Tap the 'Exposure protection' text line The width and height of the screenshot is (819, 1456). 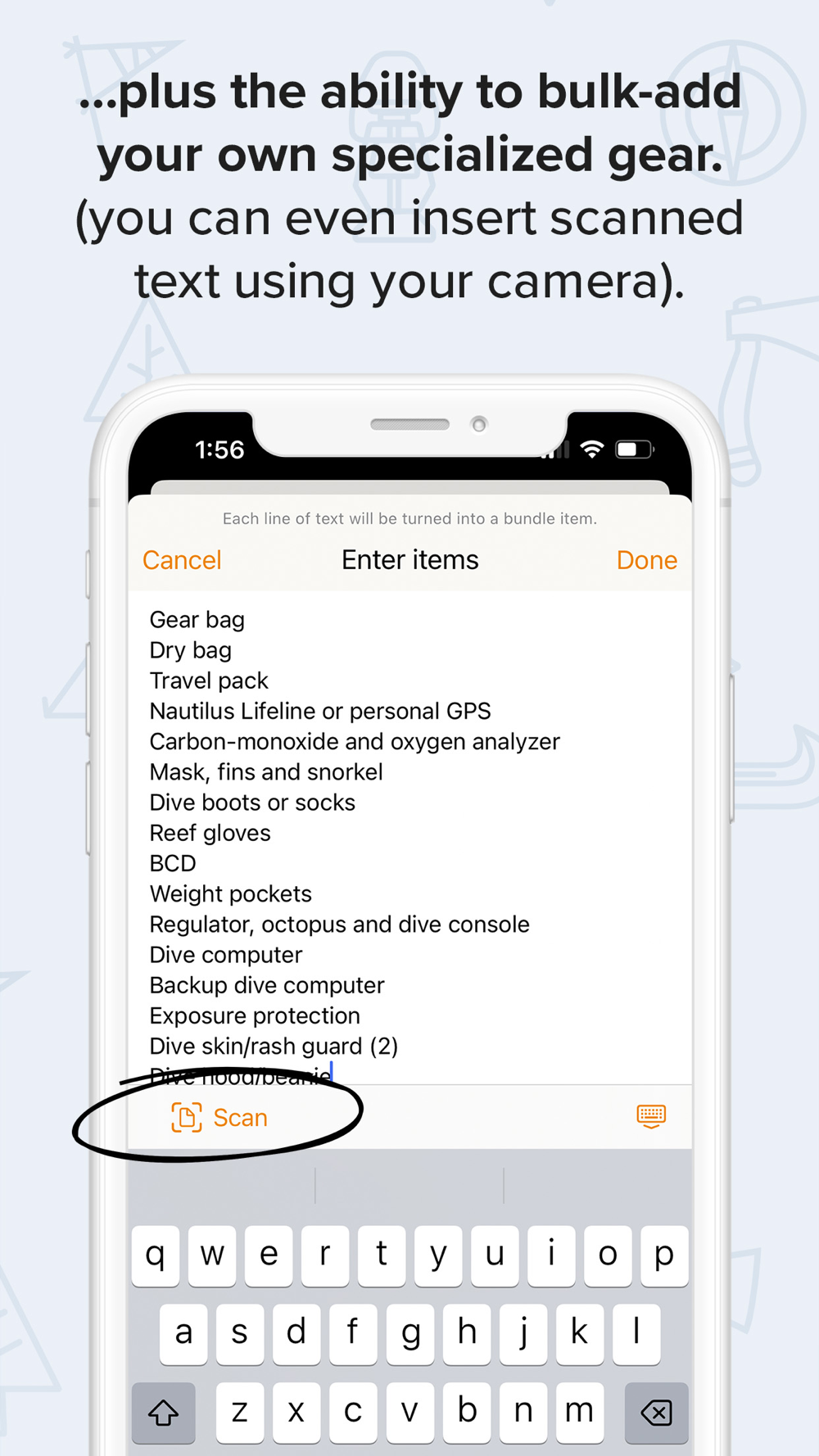(x=255, y=1015)
